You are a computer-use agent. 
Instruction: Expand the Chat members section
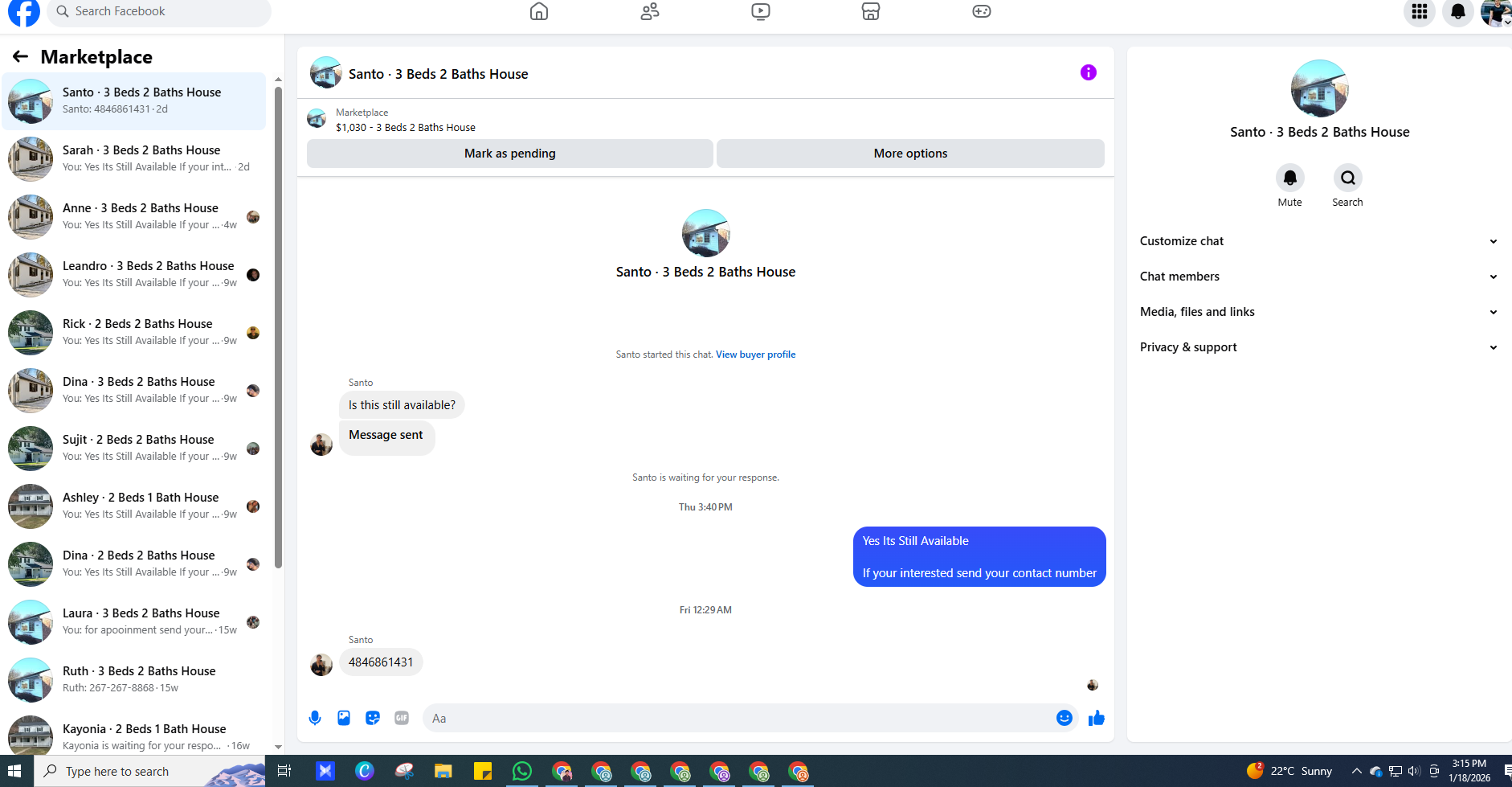(x=1319, y=277)
